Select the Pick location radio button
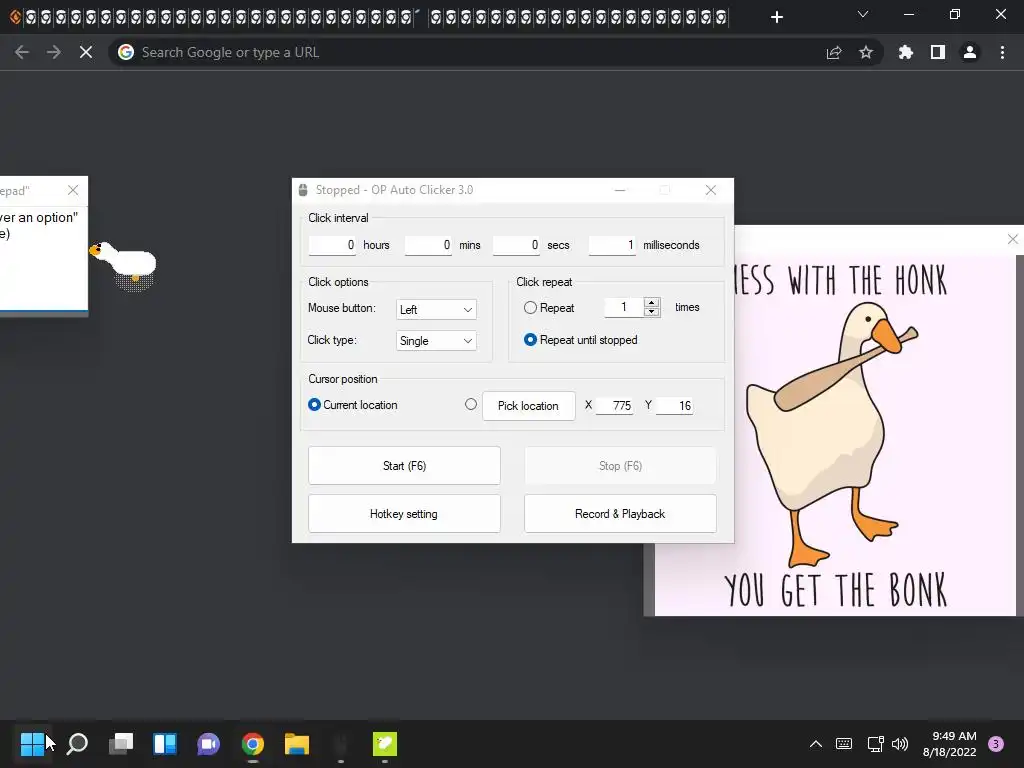The width and height of the screenshot is (1024, 768). (471, 404)
